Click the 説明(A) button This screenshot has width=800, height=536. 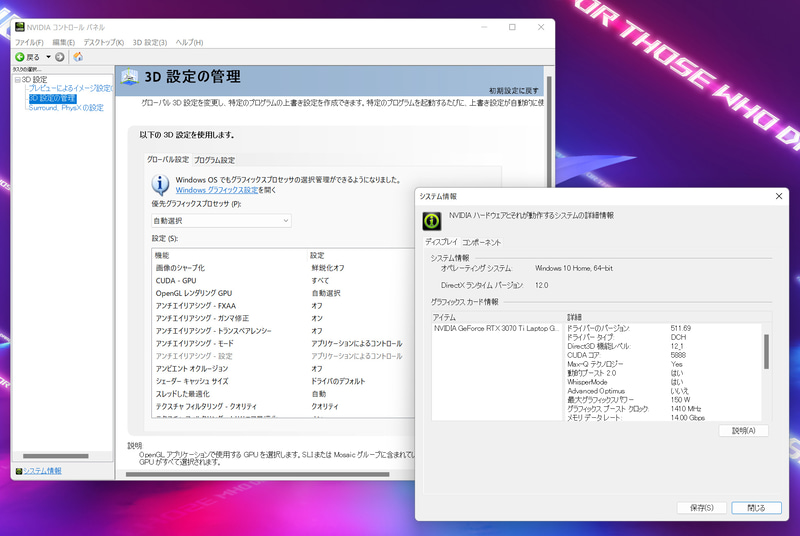pyautogui.click(x=743, y=430)
